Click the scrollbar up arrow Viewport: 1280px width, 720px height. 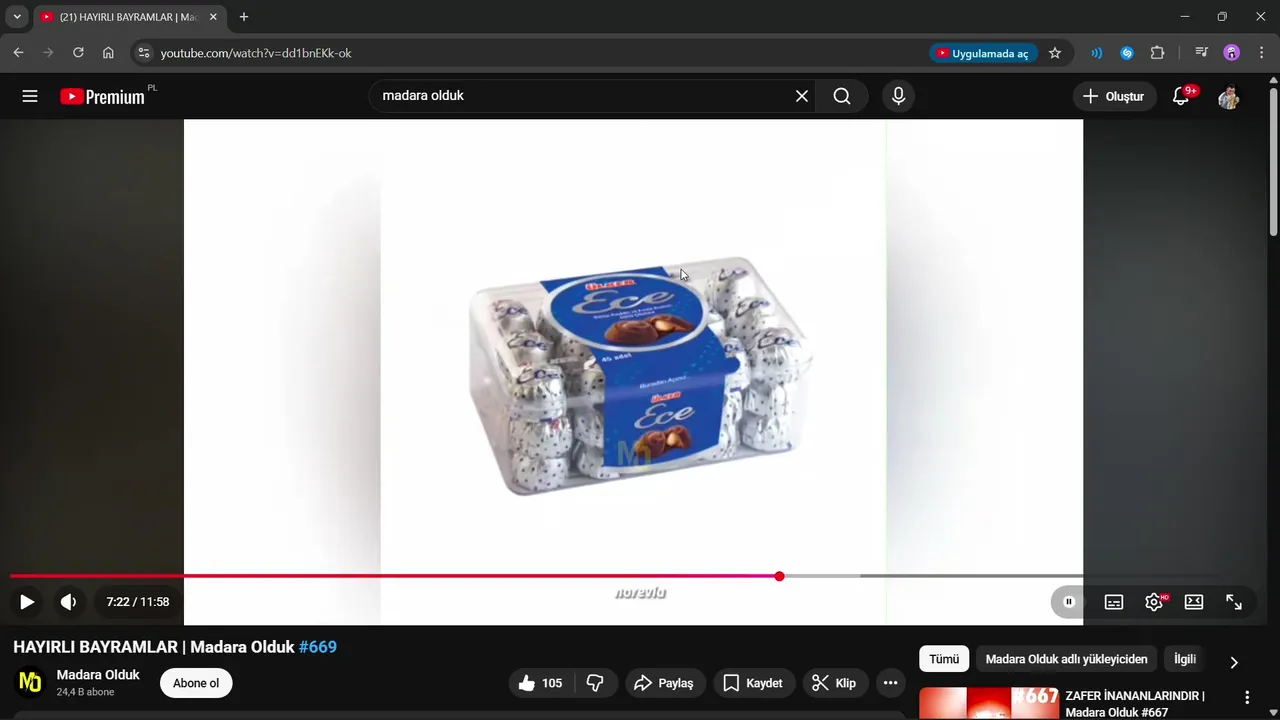[x=1273, y=79]
